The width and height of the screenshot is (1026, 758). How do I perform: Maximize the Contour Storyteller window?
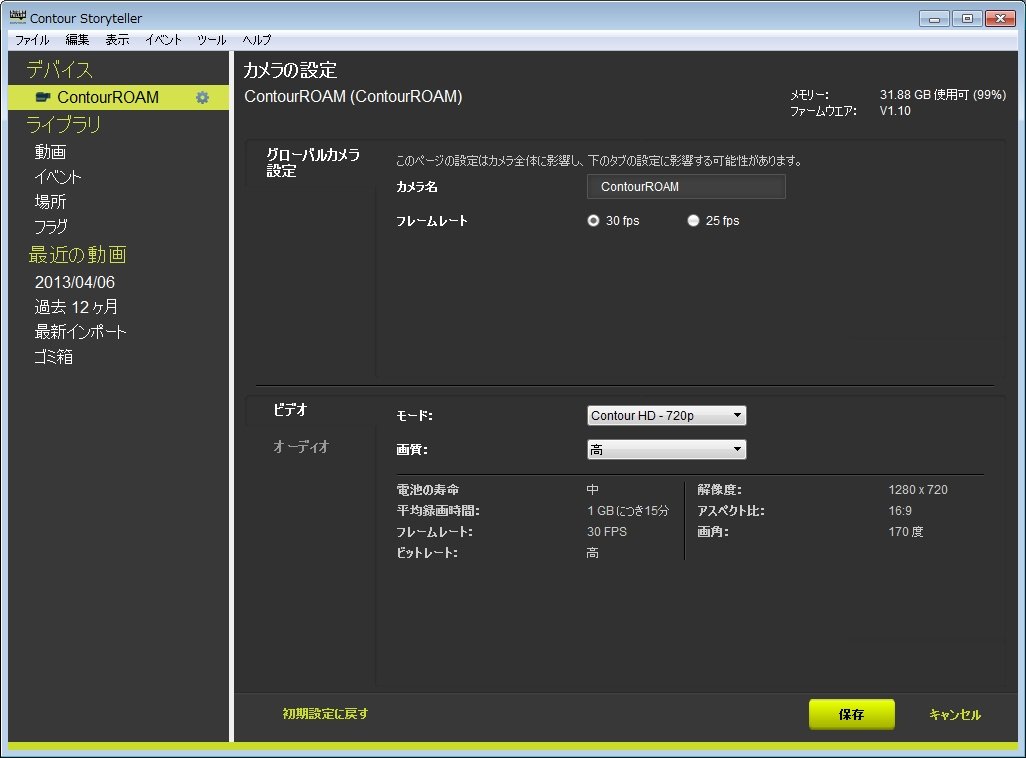pyautogui.click(x=966, y=18)
